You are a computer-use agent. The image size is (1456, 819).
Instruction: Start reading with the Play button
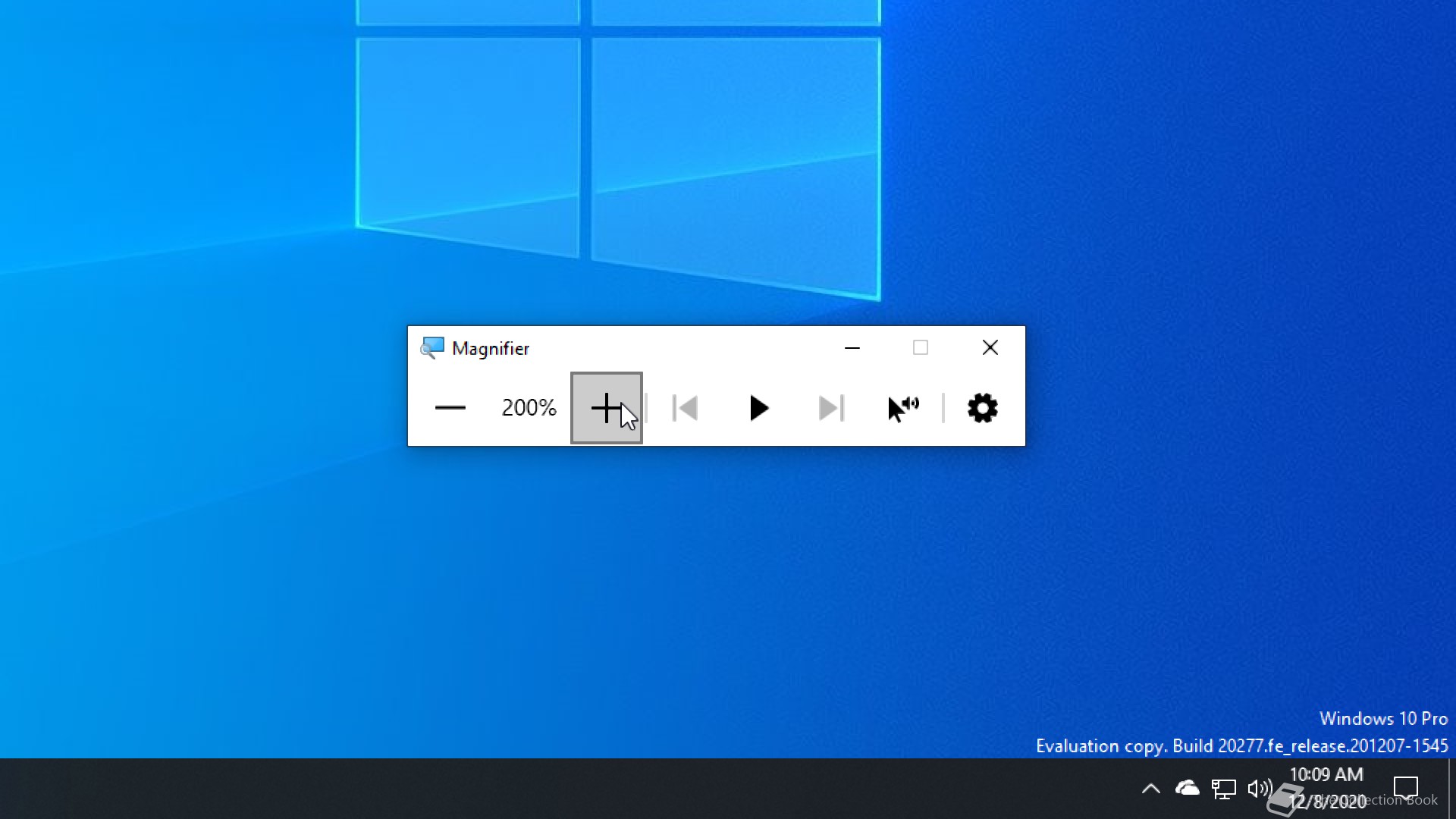point(758,408)
